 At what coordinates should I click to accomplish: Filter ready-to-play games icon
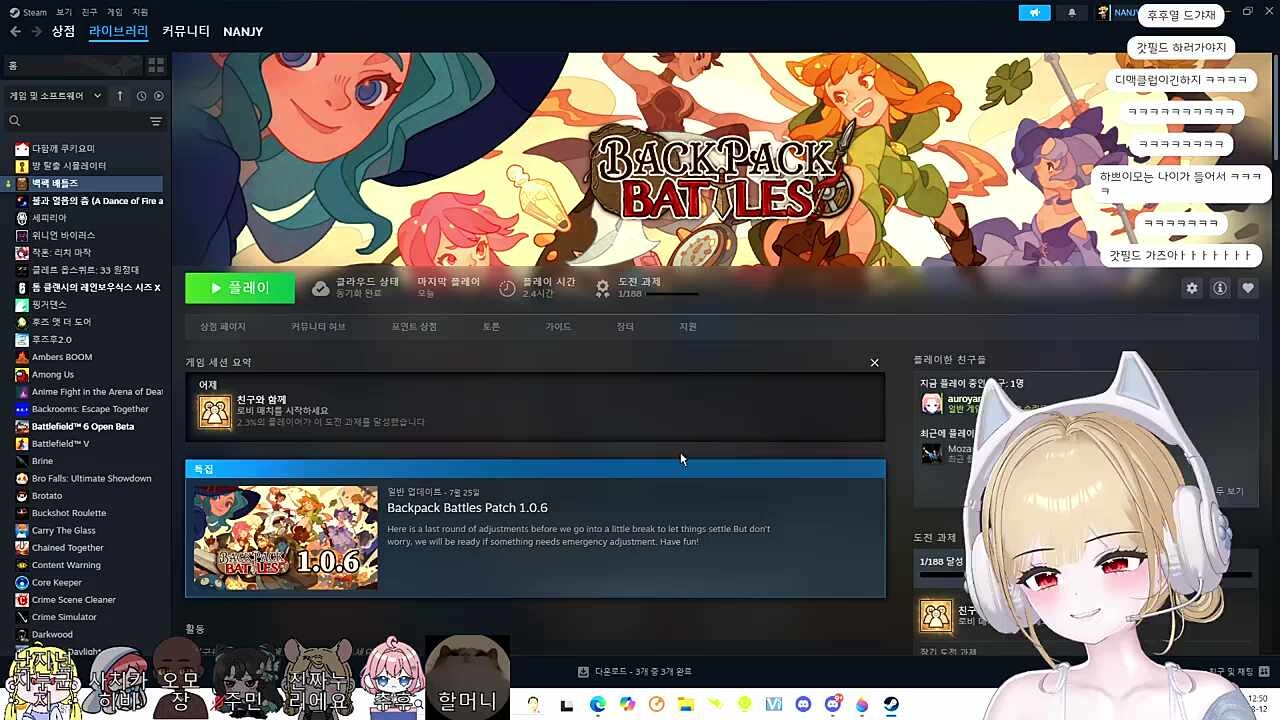pos(158,96)
